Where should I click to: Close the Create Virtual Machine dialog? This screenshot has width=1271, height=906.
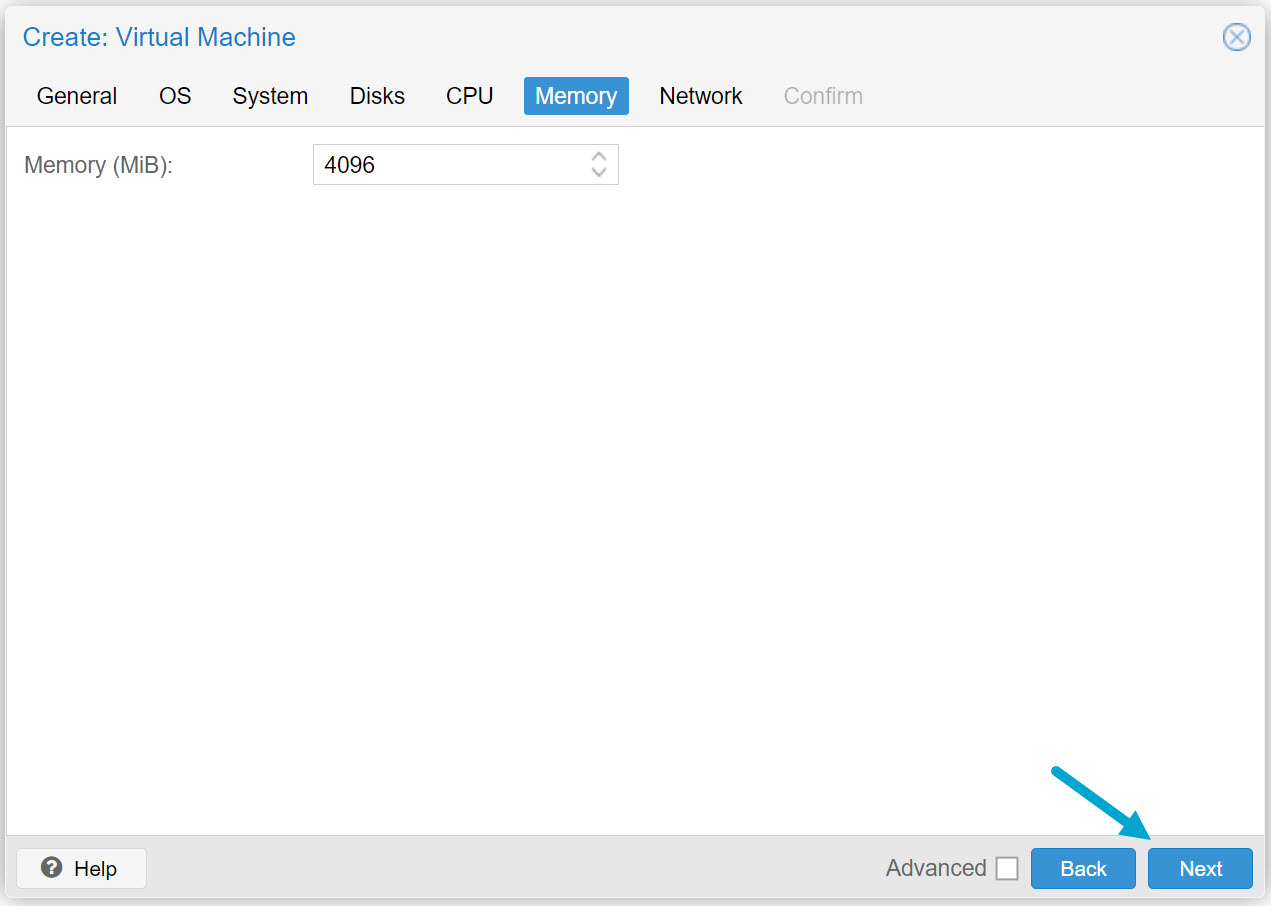[x=1237, y=38]
